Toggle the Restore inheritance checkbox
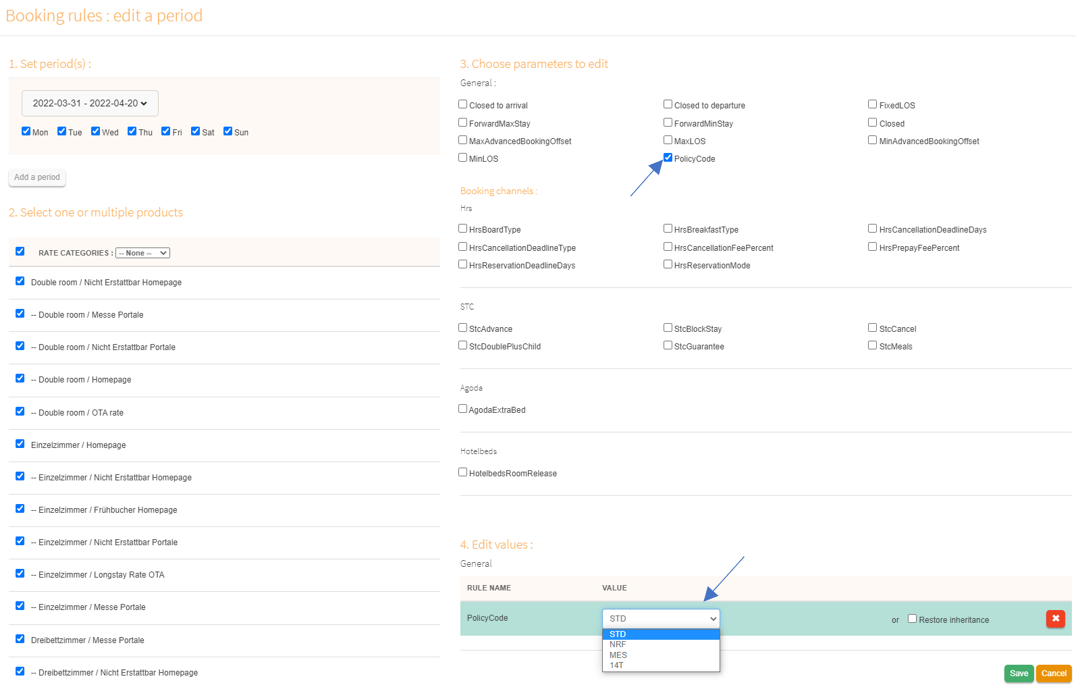This screenshot has width=1076, height=691. pos(912,619)
